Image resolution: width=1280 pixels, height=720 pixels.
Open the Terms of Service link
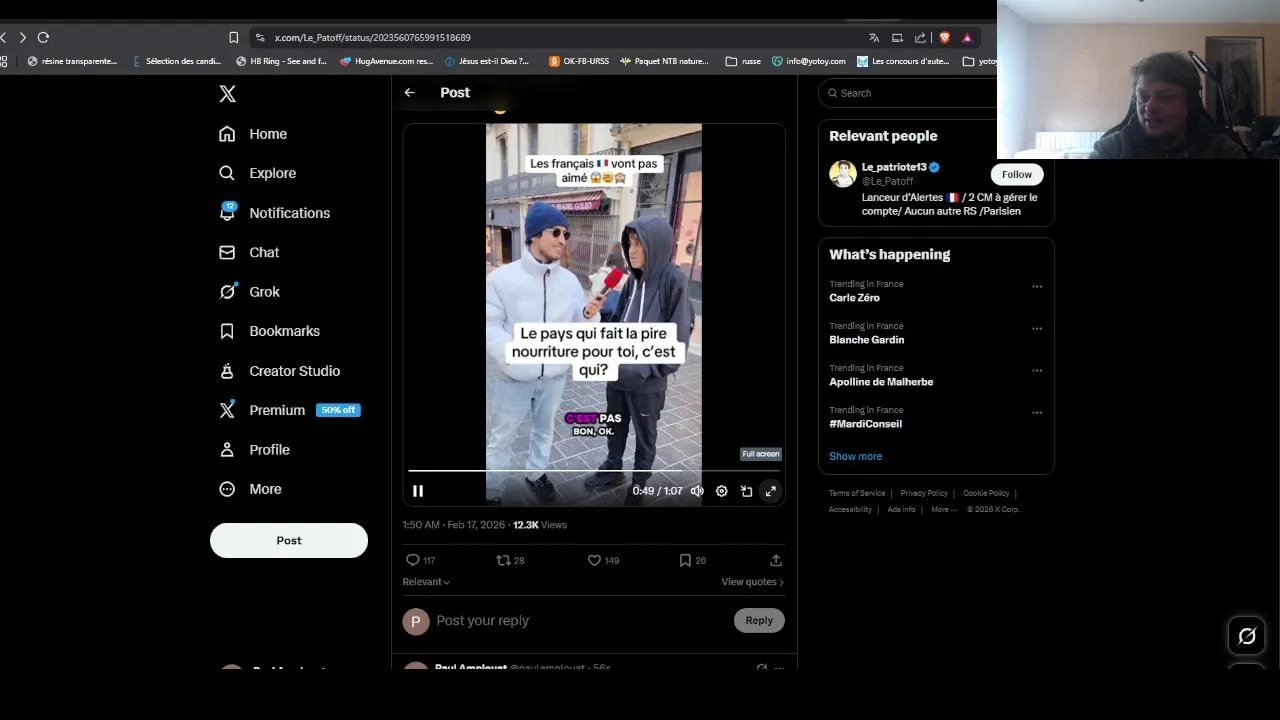857,493
